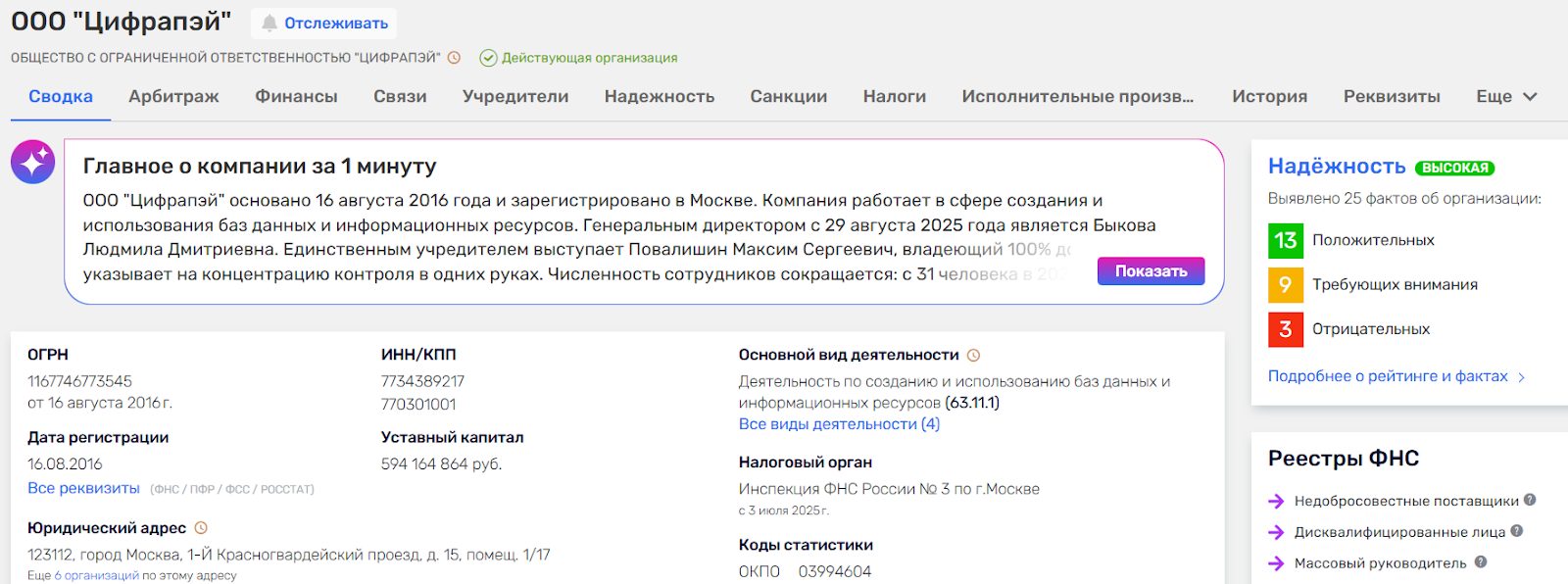
Task: Click the purple arrow before Массовый руководитель
Action: click(1276, 563)
